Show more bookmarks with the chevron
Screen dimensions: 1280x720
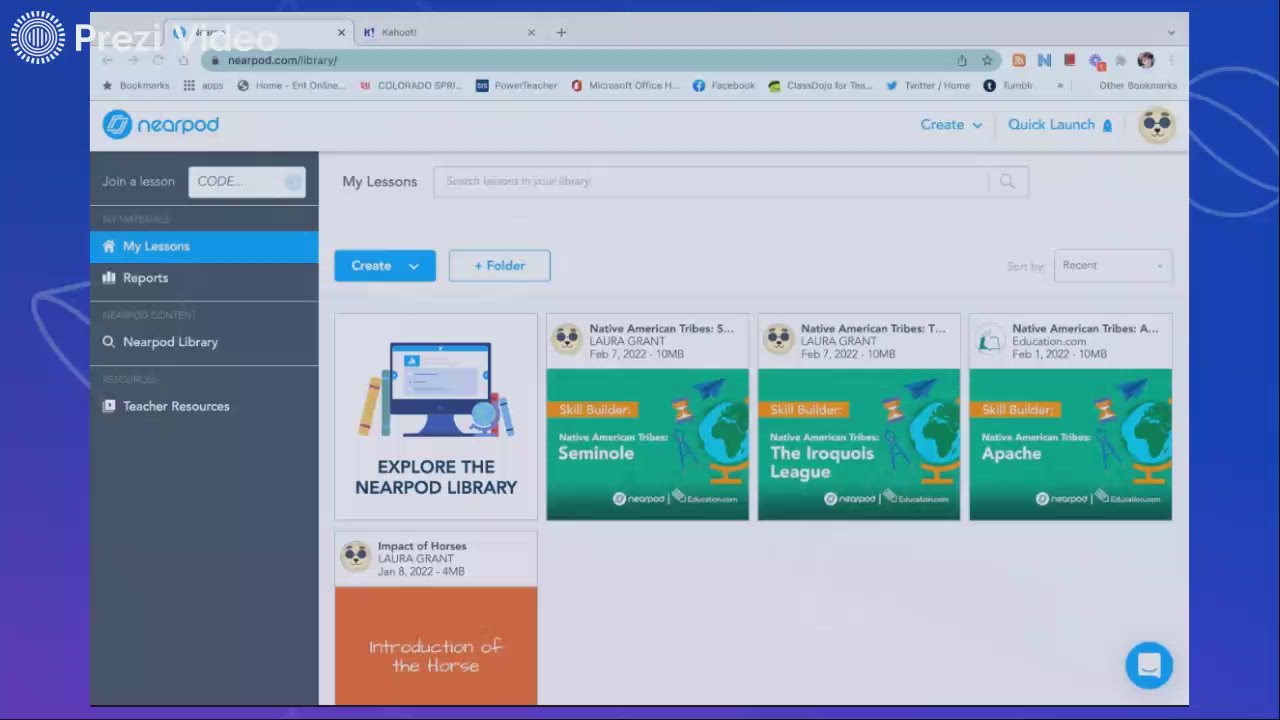1060,86
